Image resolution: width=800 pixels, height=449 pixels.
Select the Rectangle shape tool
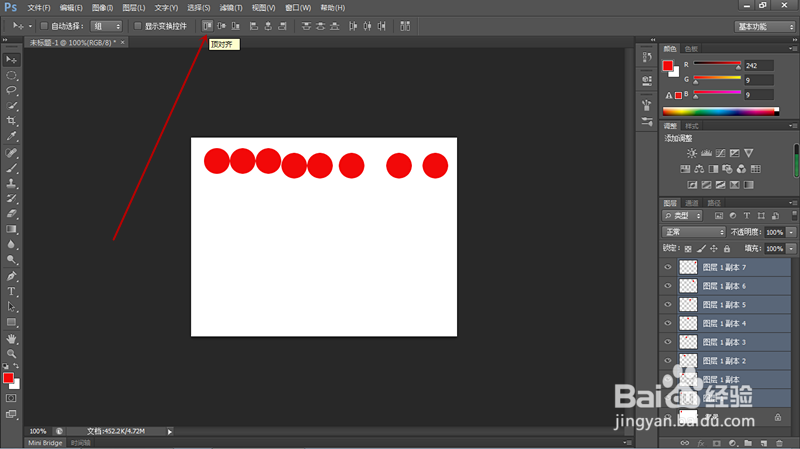[x=11, y=322]
